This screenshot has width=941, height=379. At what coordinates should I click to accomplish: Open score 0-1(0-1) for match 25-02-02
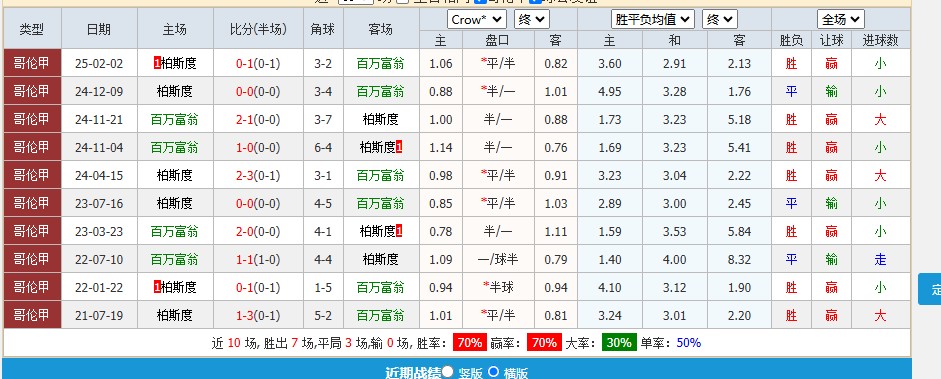point(258,64)
